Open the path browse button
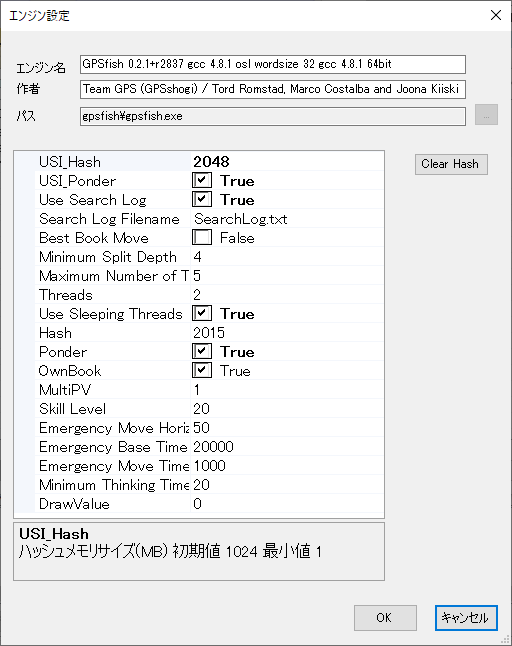 coord(486,115)
